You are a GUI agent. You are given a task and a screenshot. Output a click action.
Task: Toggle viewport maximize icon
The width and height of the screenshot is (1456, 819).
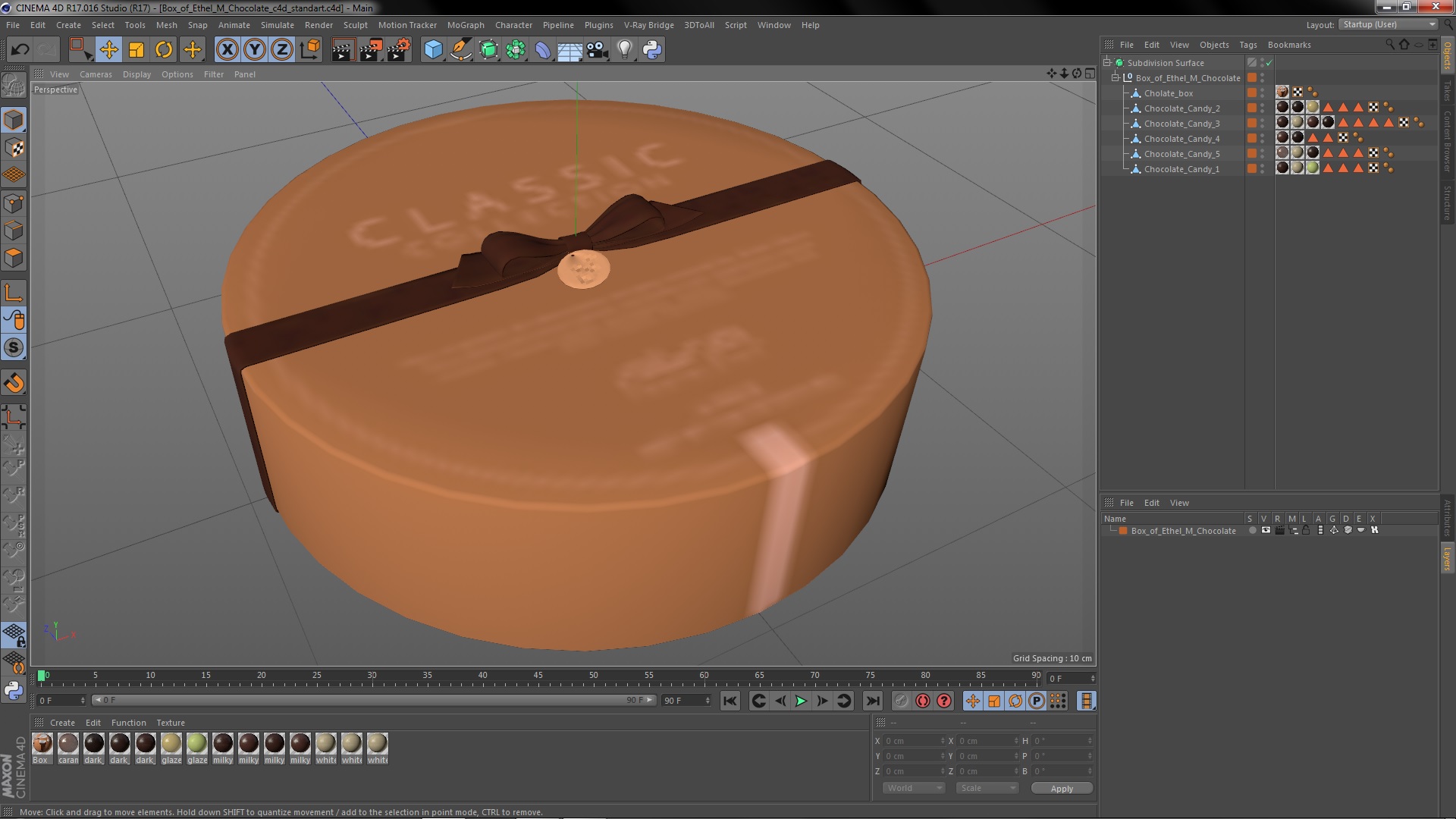click(1090, 74)
